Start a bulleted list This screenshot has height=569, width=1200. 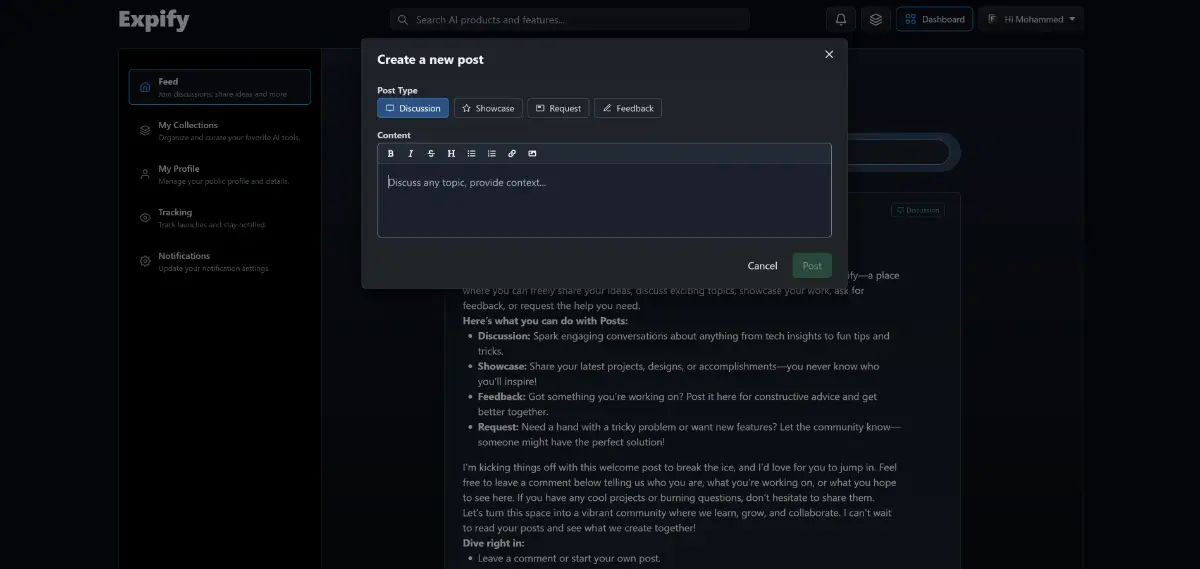[471, 153]
